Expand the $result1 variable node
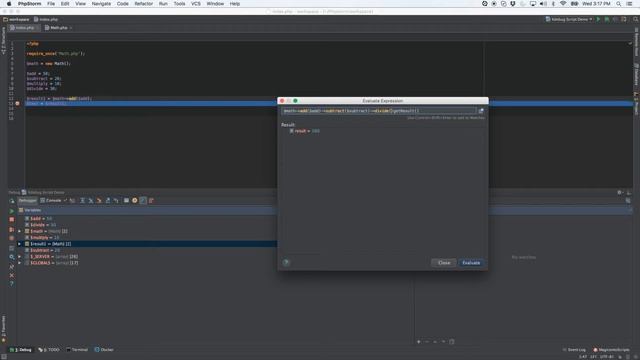This screenshot has height=360, width=640. pos(19,244)
